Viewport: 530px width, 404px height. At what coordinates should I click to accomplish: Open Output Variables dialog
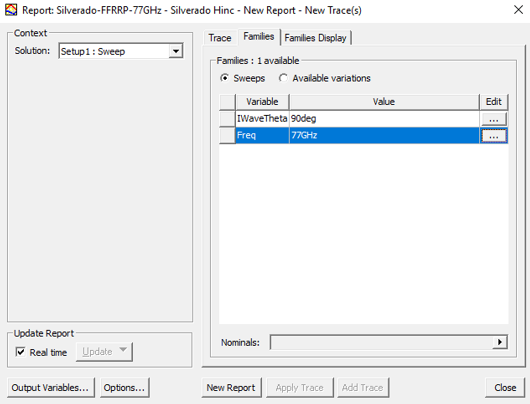(51, 387)
